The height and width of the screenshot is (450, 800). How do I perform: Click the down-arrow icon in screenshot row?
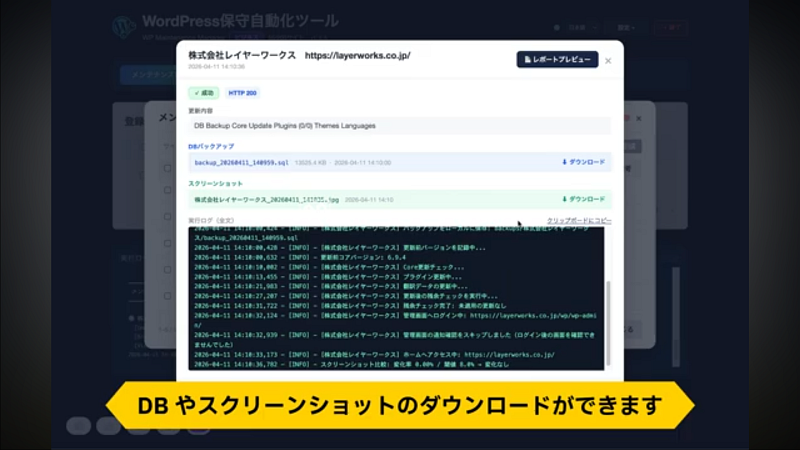tap(564, 199)
